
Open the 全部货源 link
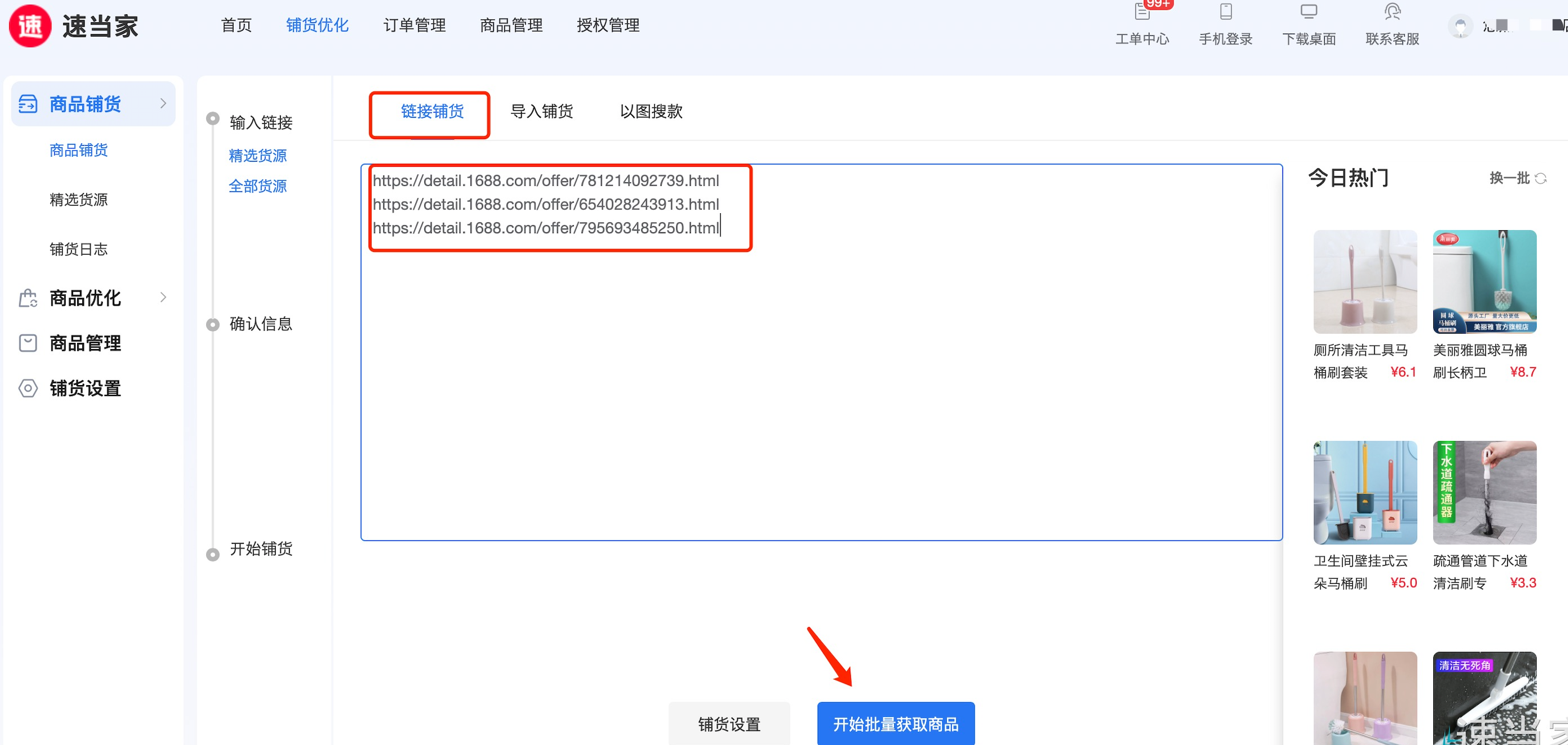[x=258, y=186]
